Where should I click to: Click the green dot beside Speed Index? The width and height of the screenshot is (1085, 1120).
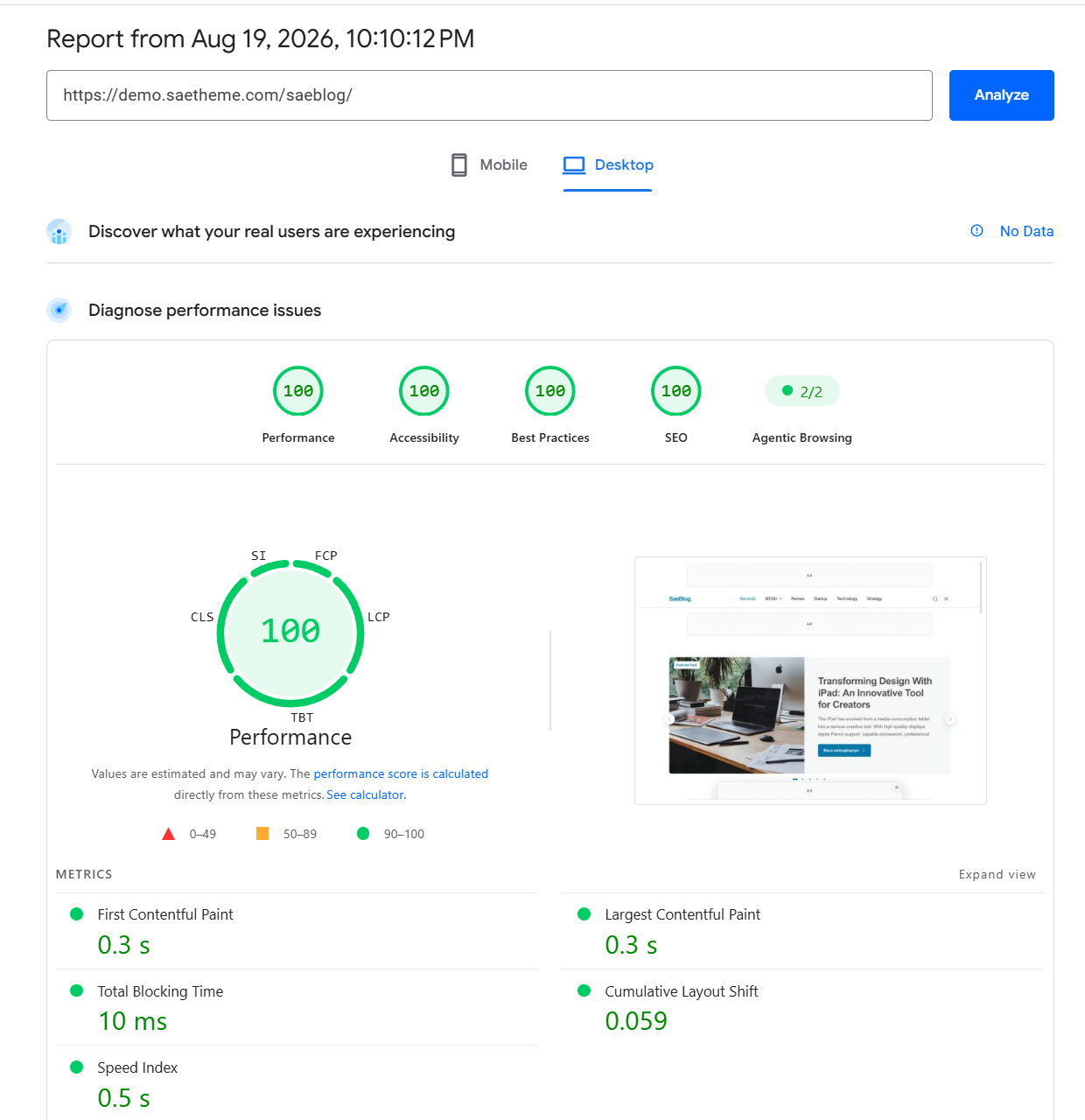click(x=77, y=1067)
